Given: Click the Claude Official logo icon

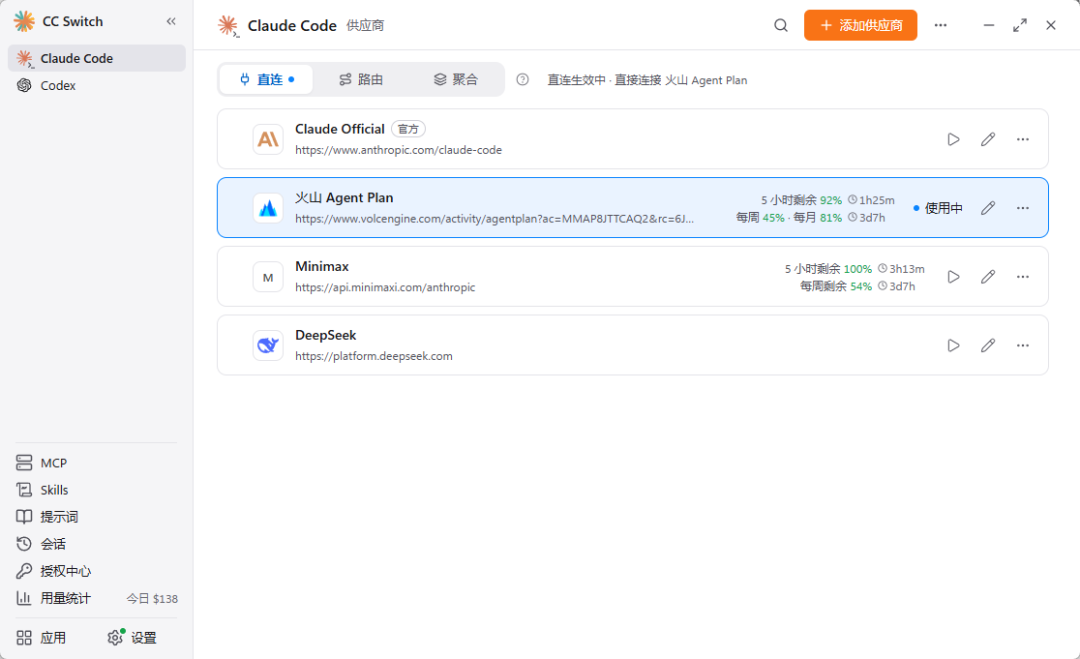Looking at the screenshot, I should pyautogui.click(x=268, y=139).
